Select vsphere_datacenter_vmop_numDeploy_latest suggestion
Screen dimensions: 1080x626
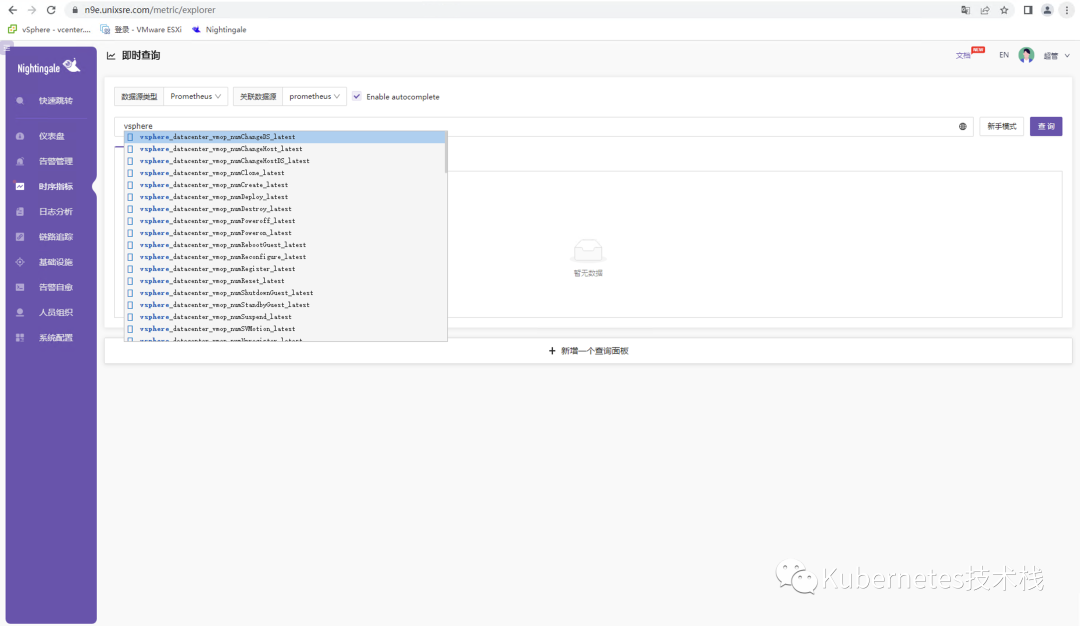[x=284, y=197]
